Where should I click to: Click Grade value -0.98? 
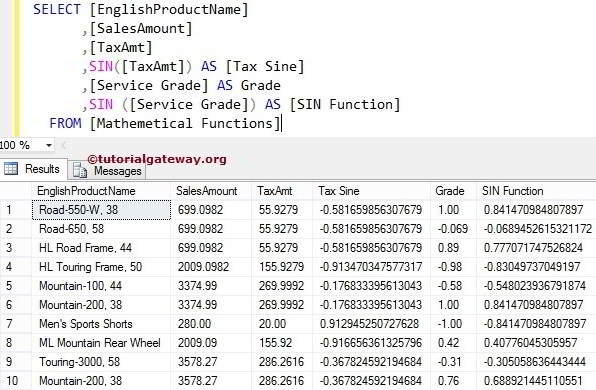click(x=450, y=267)
